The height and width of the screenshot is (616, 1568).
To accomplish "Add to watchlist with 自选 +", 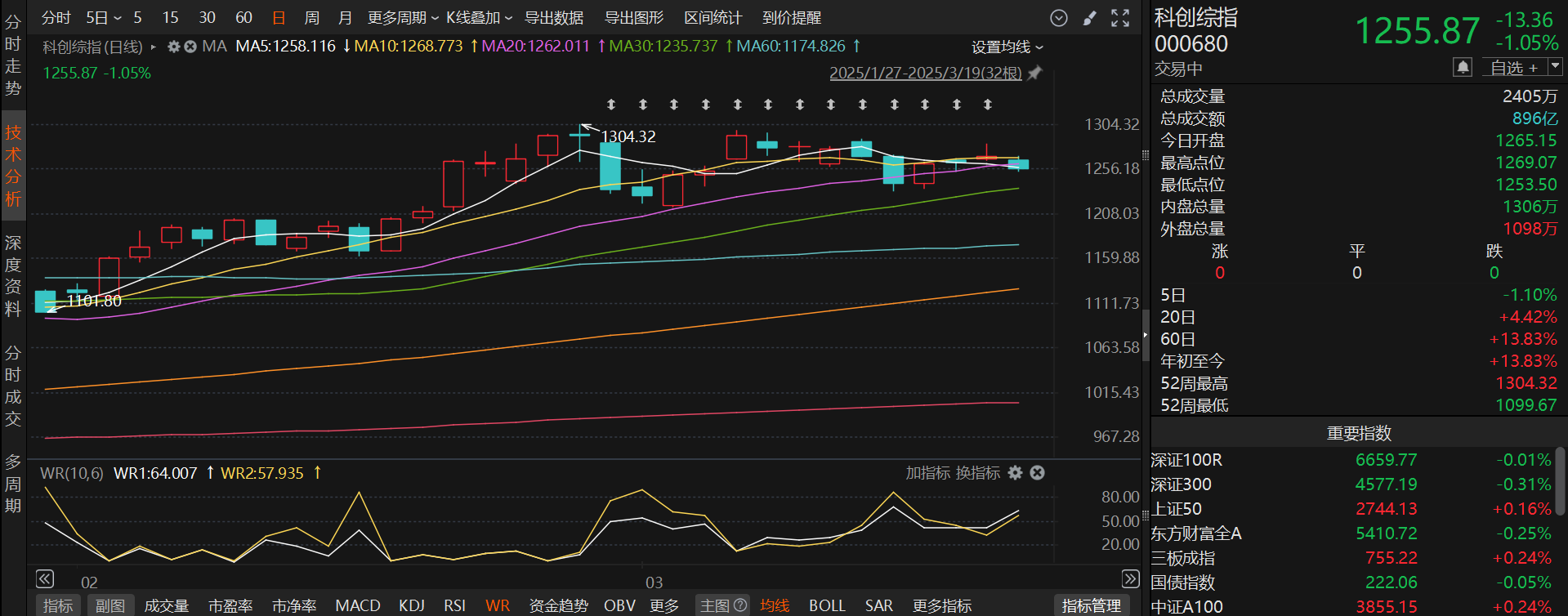I will click(x=1513, y=67).
